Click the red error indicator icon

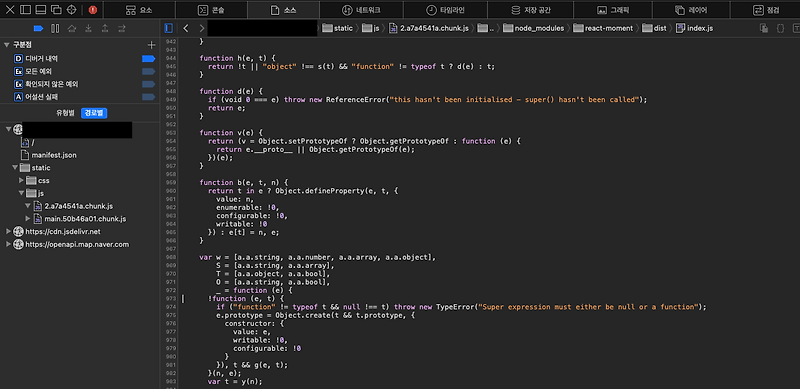point(92,10)
